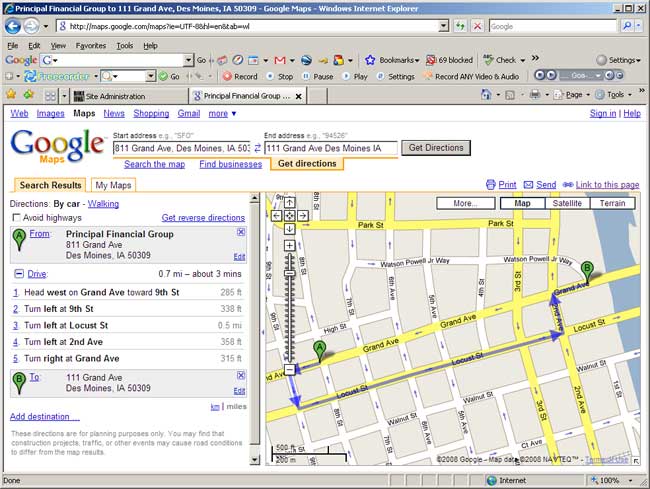This screenshot has width=650, height=489.
Task: Click the browser Forward arrow button
Action: click(31, 26)
